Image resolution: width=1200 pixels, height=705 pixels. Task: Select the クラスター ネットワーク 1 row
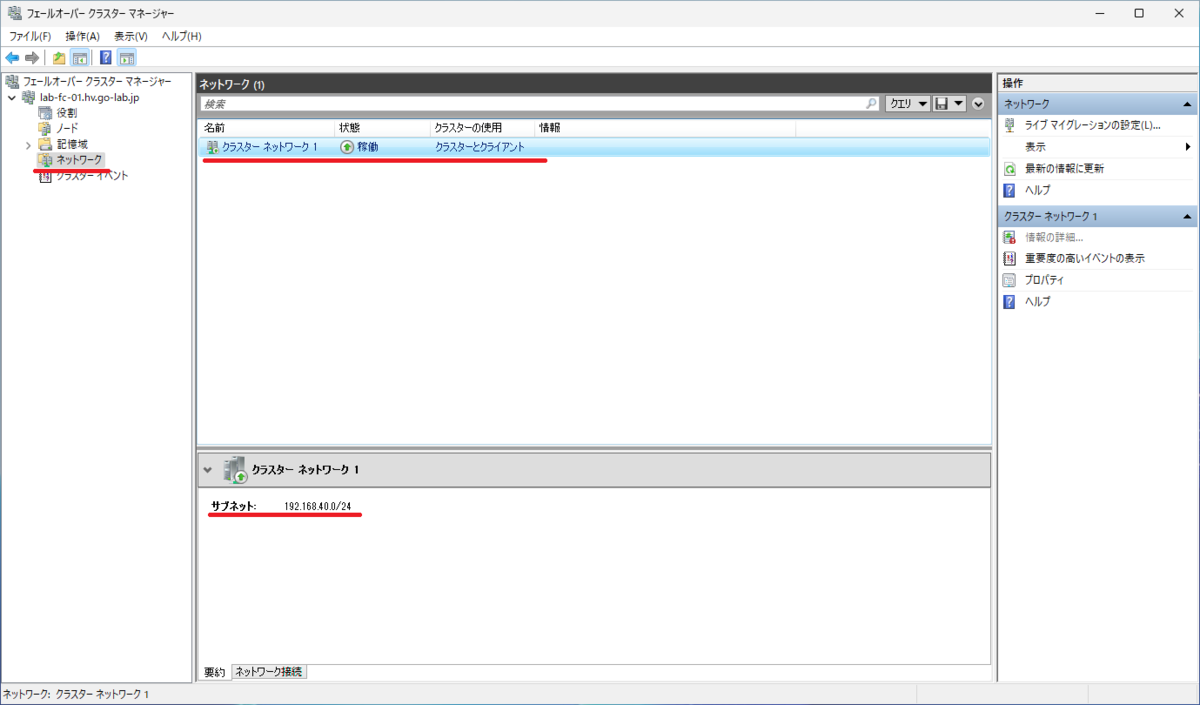(594, 147)
